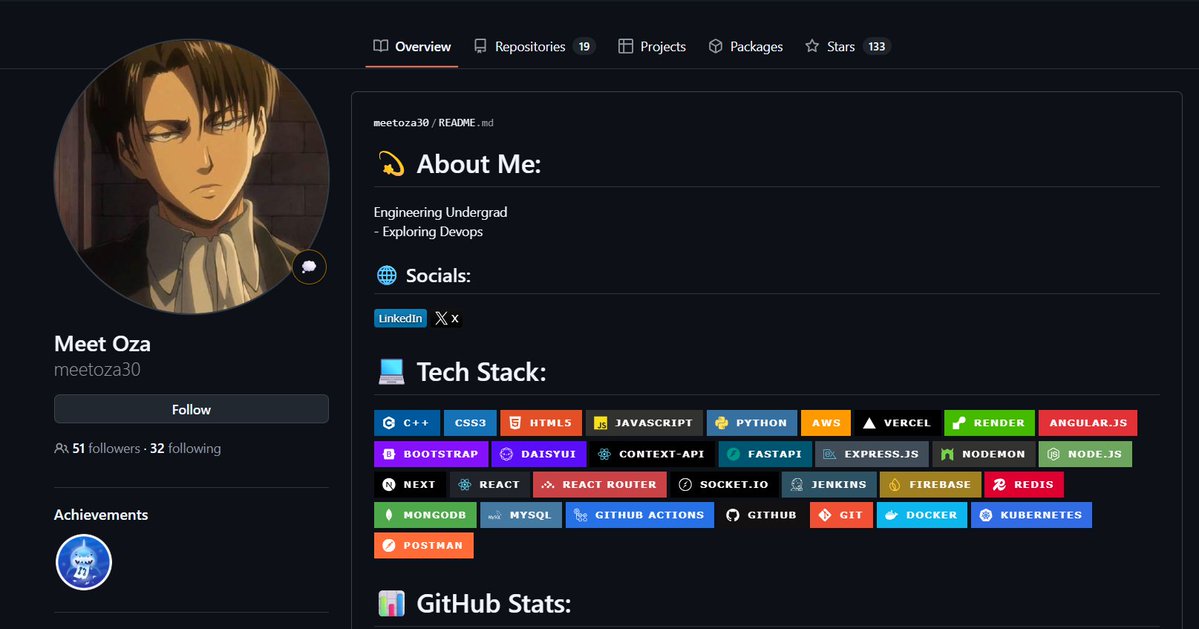Click the Engineering Undergrad text
This screenshot has width=1199, height=629.
click(440, 212)
